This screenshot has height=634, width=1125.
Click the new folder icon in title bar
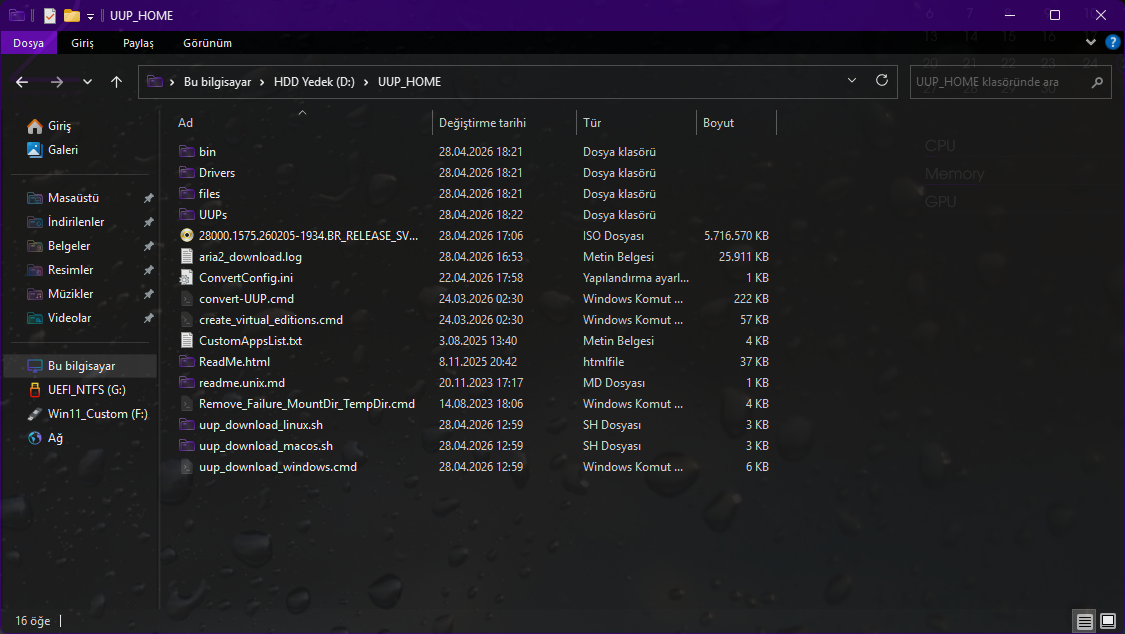tap(72, 15)
